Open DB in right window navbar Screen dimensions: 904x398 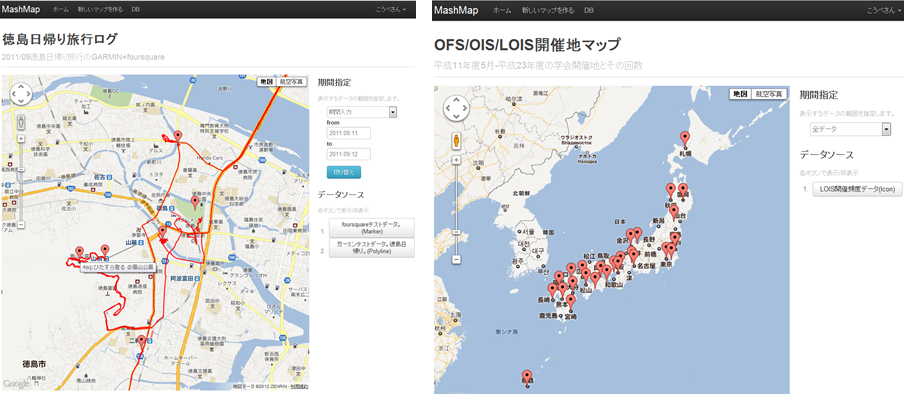click(x=589, y=10)
